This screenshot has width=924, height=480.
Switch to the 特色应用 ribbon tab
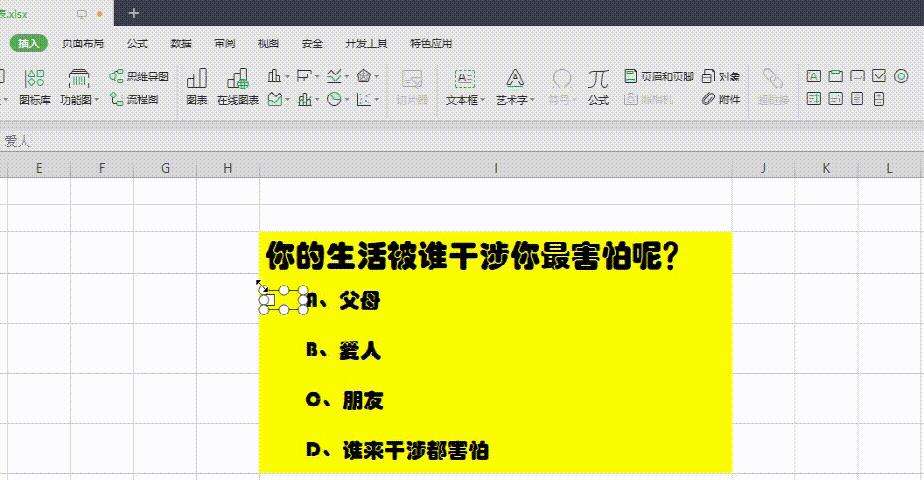[x=431, y=43]
